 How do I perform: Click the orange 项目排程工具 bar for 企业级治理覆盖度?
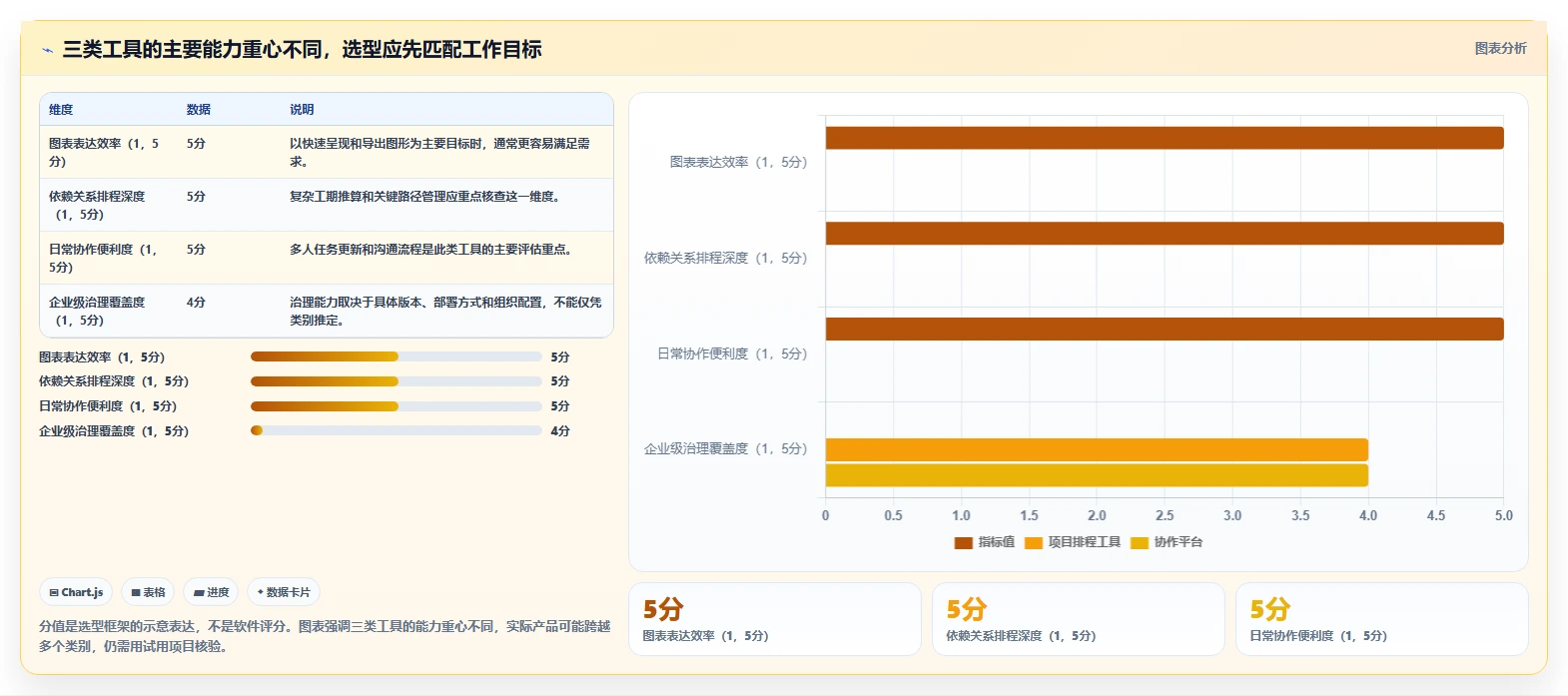click(x=1097, y=449)
